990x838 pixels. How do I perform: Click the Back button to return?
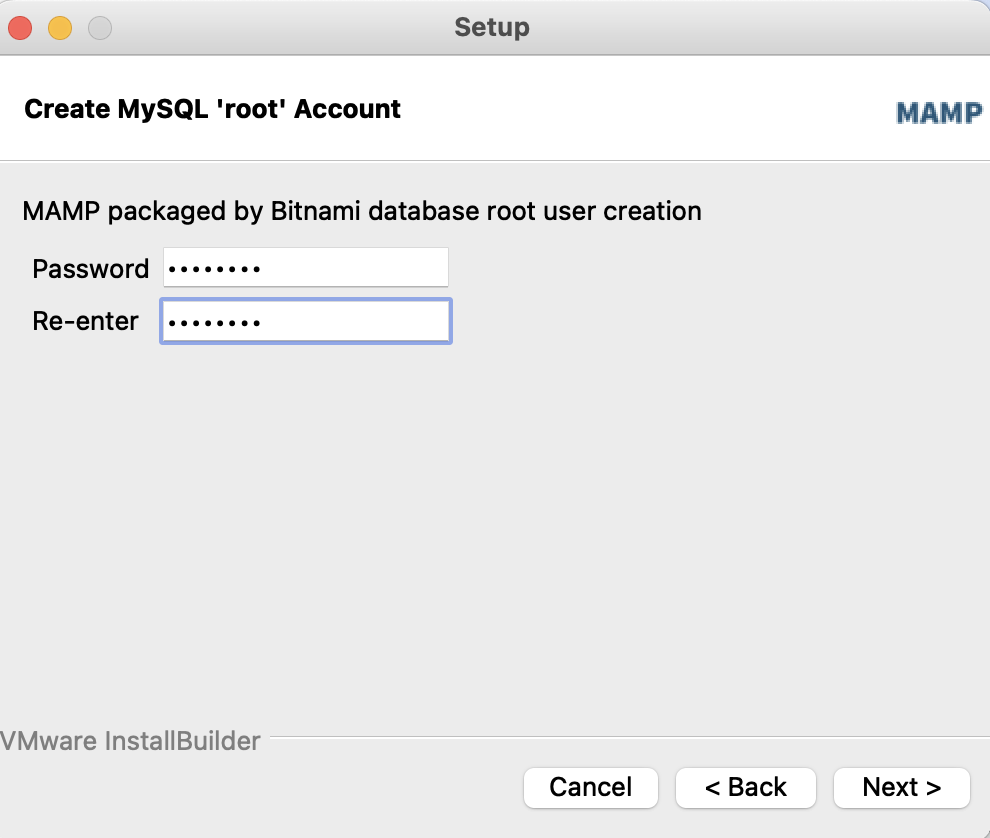[x=746, y=787]
